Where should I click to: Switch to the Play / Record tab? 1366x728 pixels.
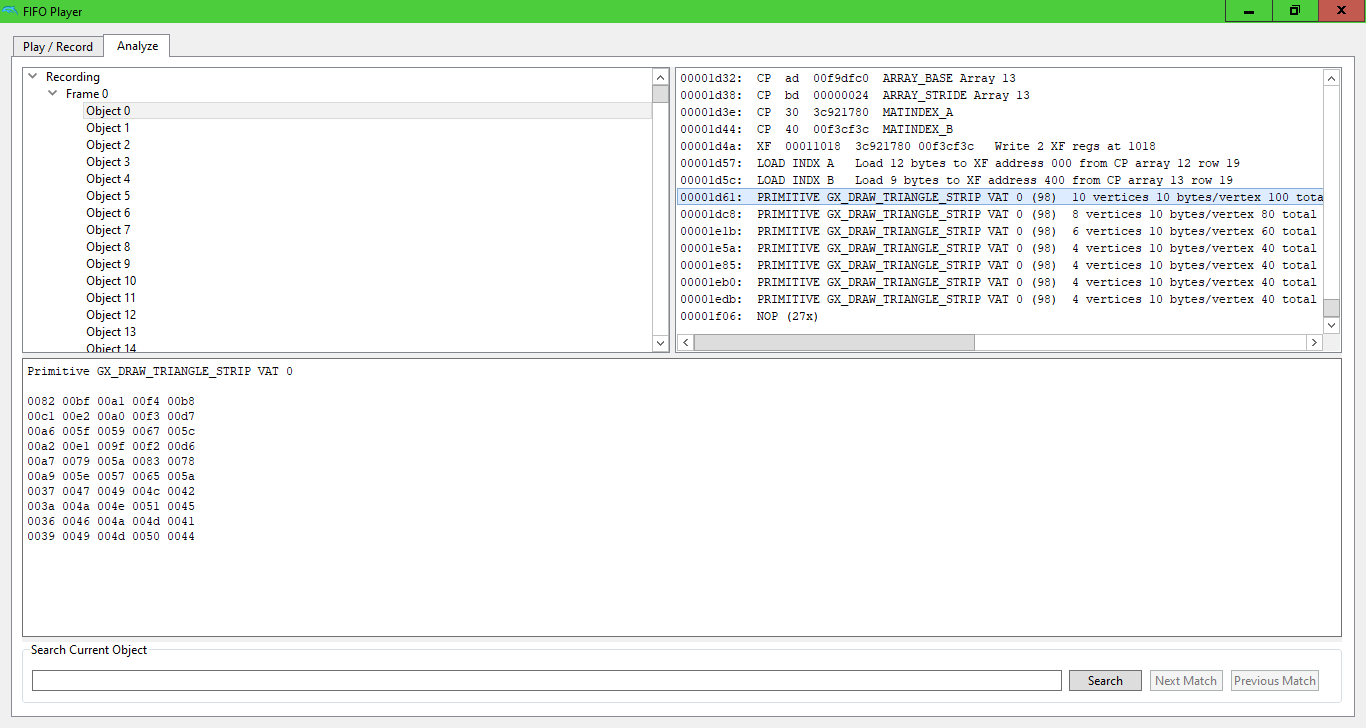(58, 46)
